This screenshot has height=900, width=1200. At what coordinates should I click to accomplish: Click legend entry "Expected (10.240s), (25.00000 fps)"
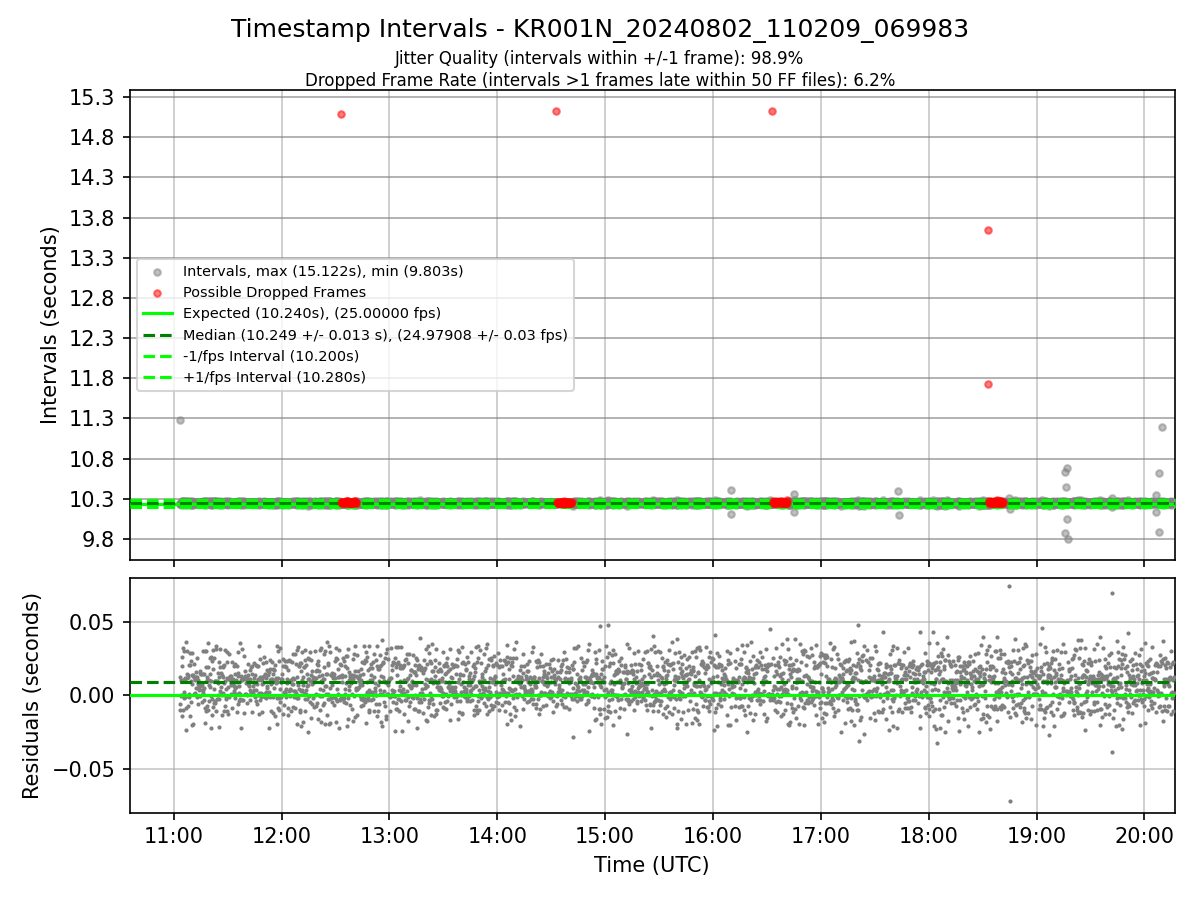pyautogui.click(x=312, y=313)
